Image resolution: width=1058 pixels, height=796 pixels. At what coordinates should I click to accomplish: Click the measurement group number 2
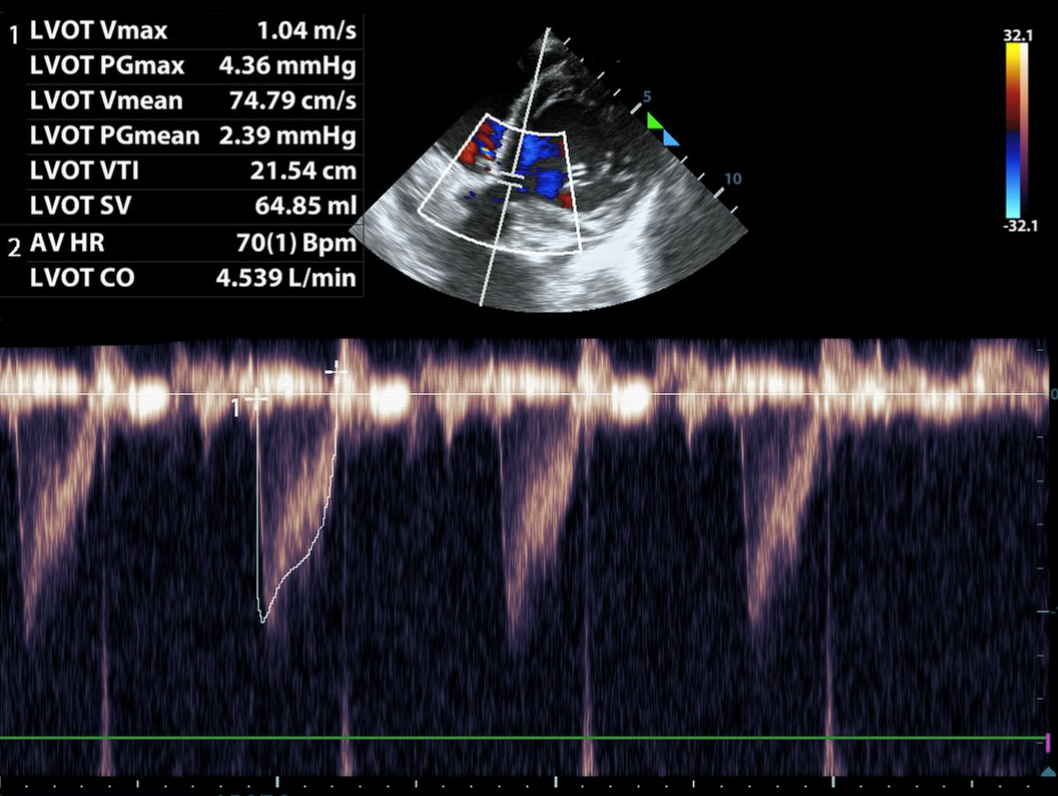pos(14,248)
